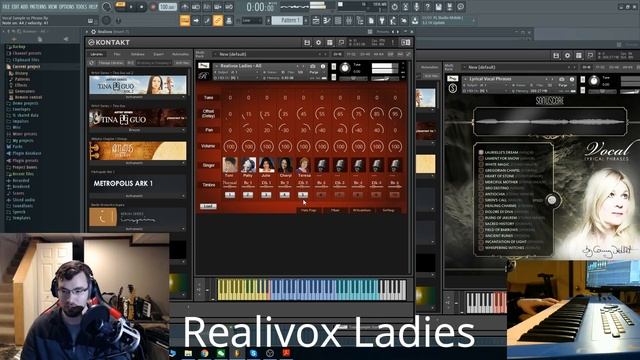Open the FILE menu in FL Studio
The image size is (640, 360).
click(x=7, y=7)
